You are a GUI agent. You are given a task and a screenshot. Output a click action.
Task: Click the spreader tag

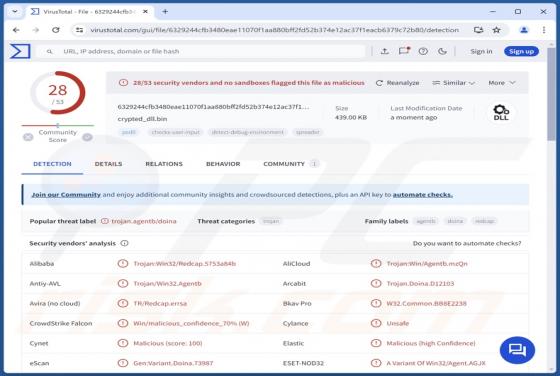point(308,132)
